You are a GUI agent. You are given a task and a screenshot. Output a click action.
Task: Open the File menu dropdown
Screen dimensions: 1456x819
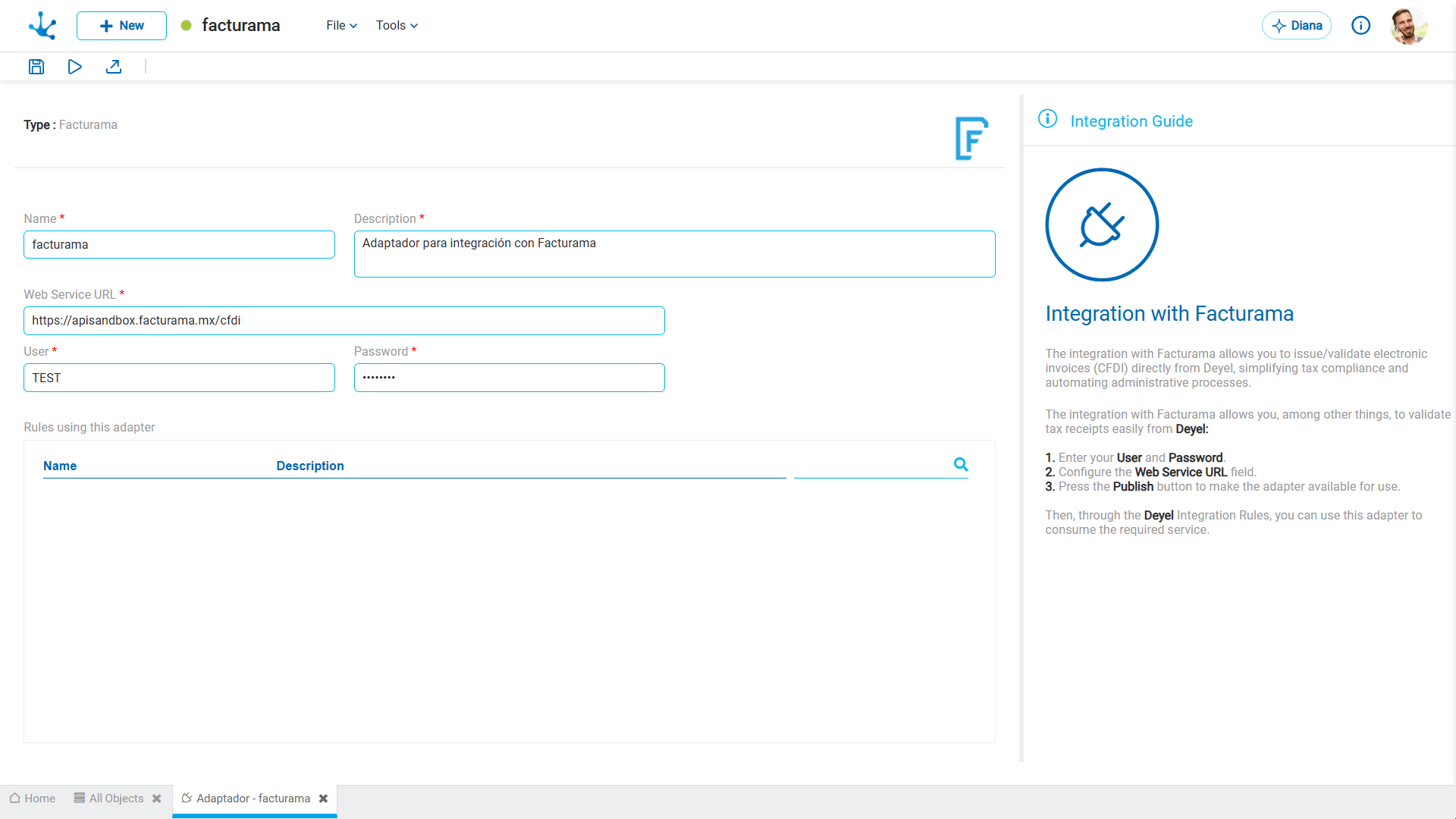341,26
